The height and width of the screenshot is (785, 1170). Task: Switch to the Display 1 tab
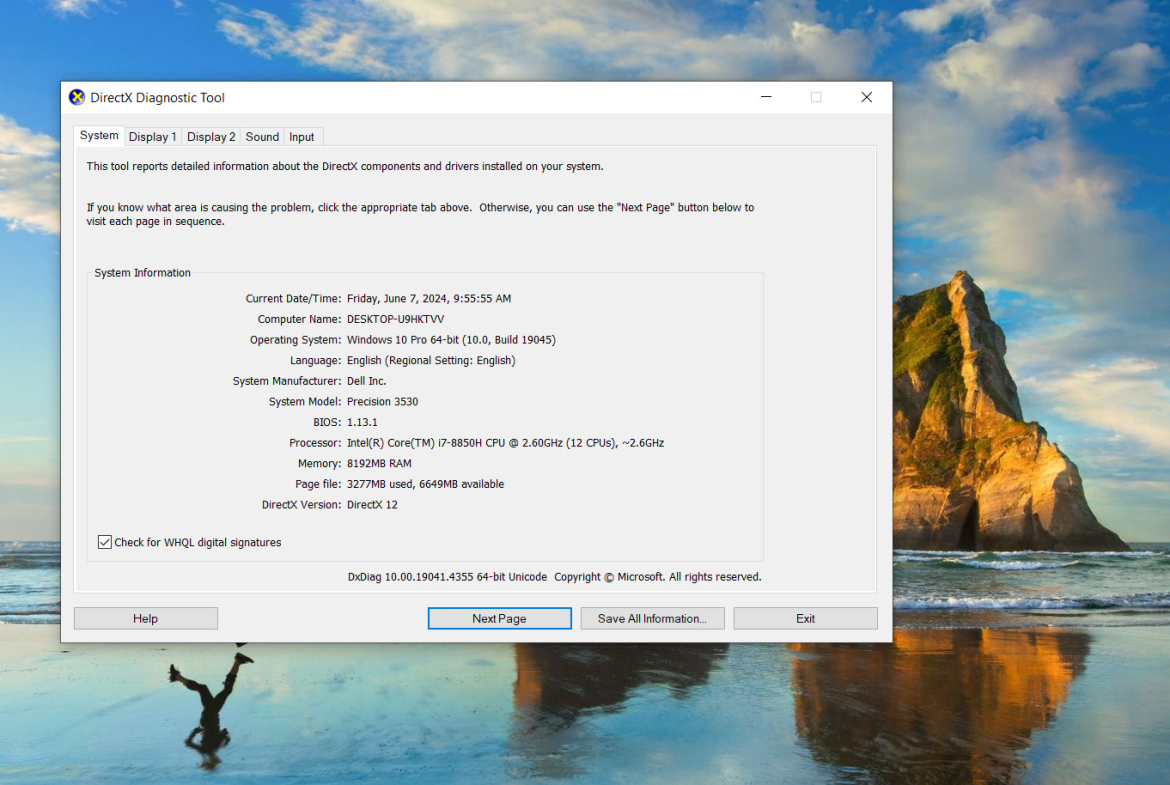pyautogui.click(x=152, y=137)
